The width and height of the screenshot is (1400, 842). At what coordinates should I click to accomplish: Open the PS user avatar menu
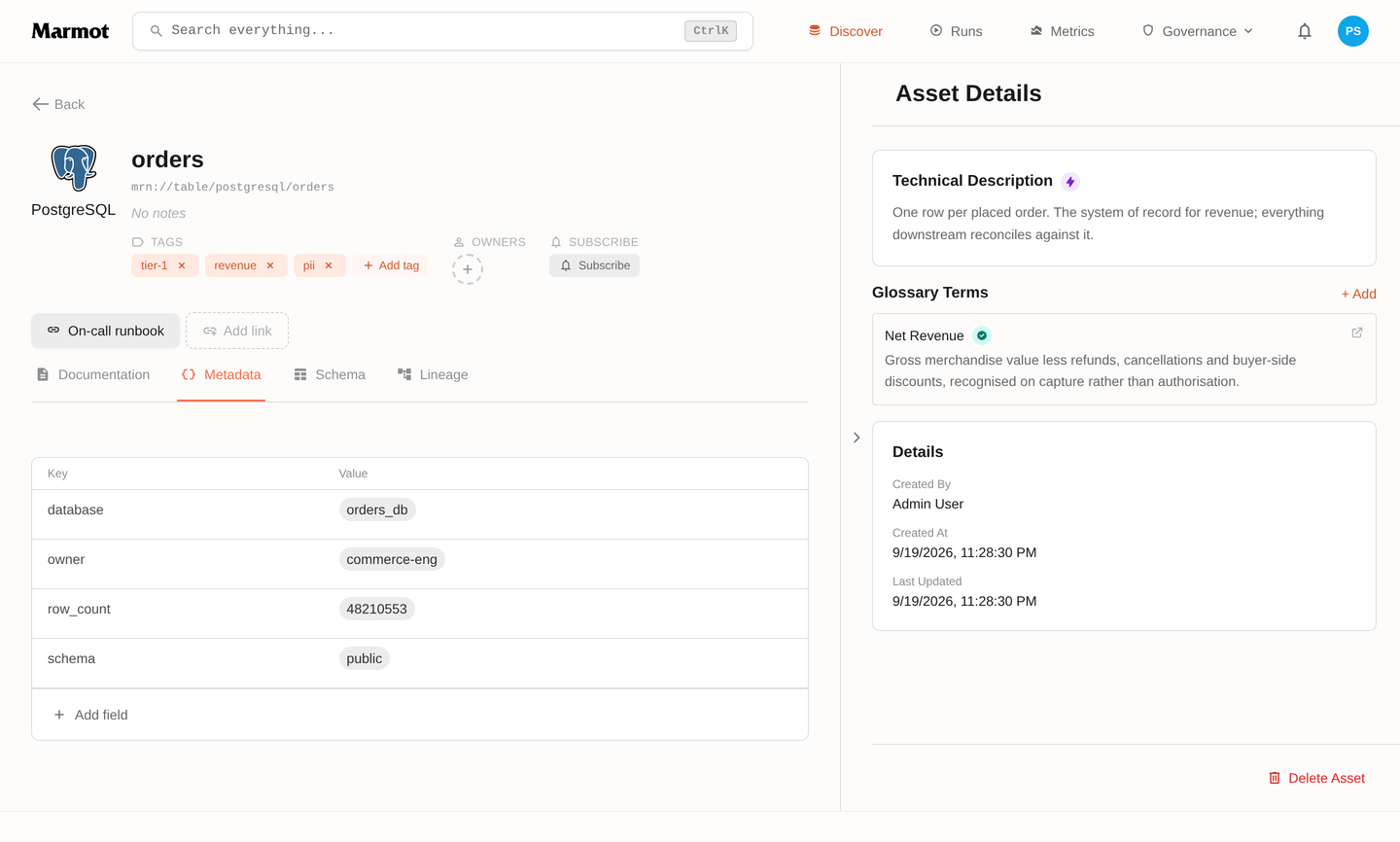[x=1353, y=31]
